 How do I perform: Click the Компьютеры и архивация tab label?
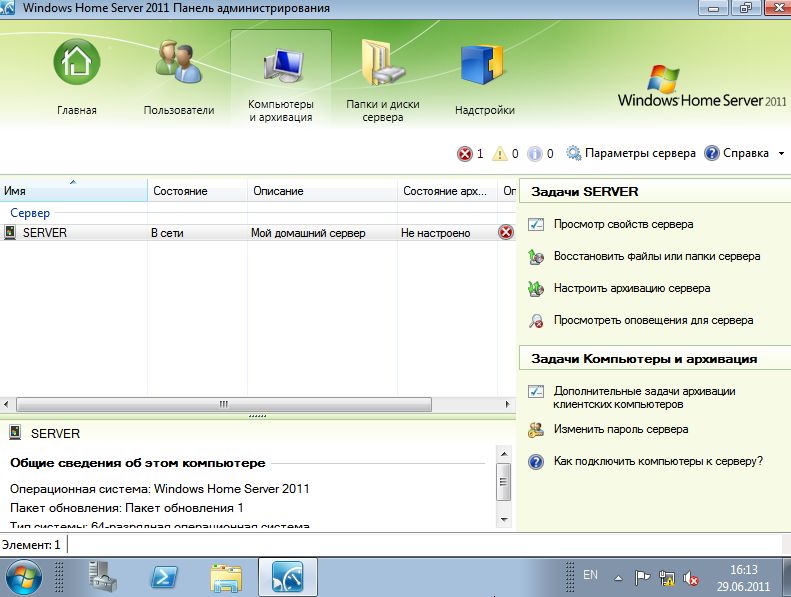click(281, 111)
